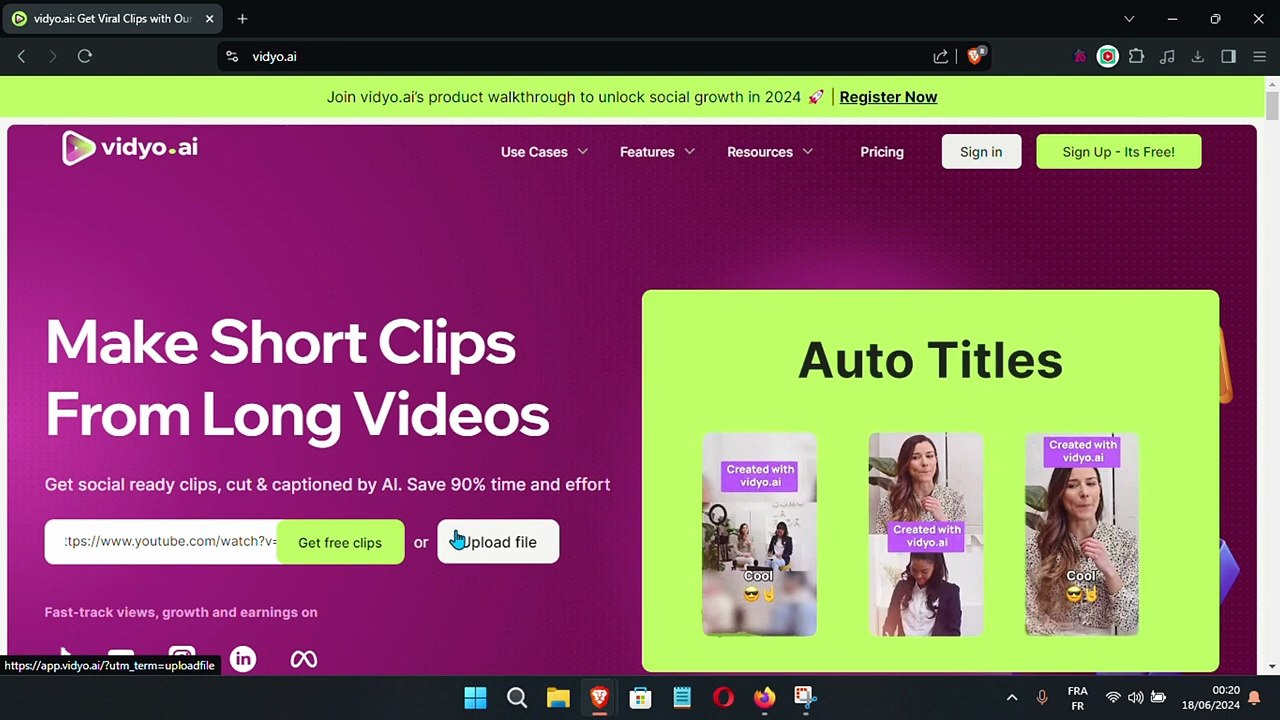The height and width of the screenshot is (720, 1280).
Task: Open Windows Start menu
Action: 476,697
